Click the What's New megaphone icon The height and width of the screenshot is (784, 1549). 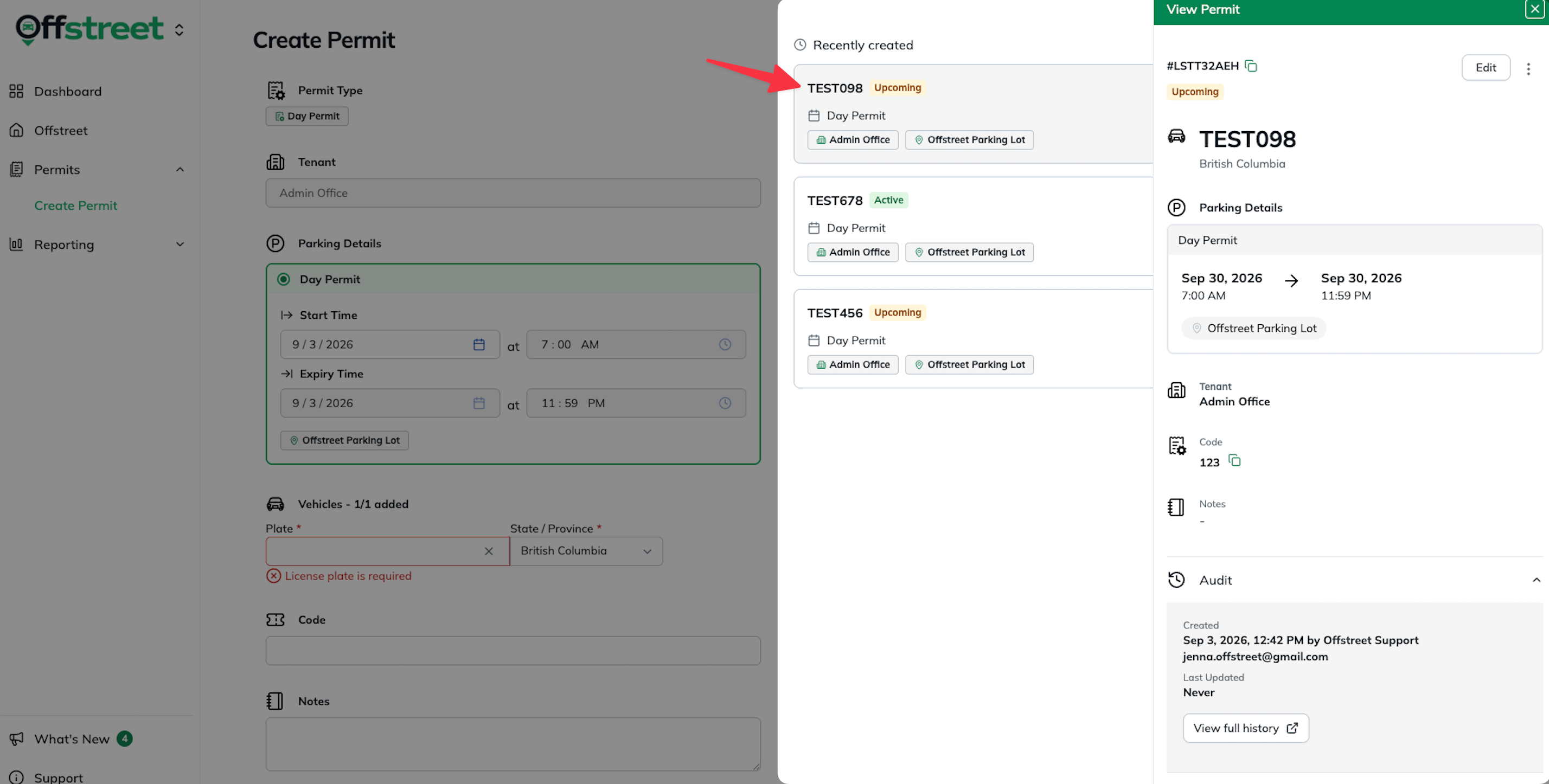click(x=16, y=739)
